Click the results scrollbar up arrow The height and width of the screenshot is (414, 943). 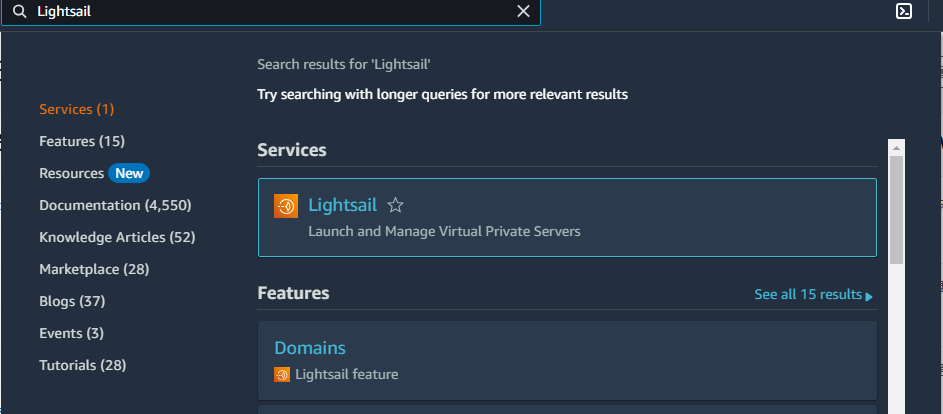click(x=897, y=148)
